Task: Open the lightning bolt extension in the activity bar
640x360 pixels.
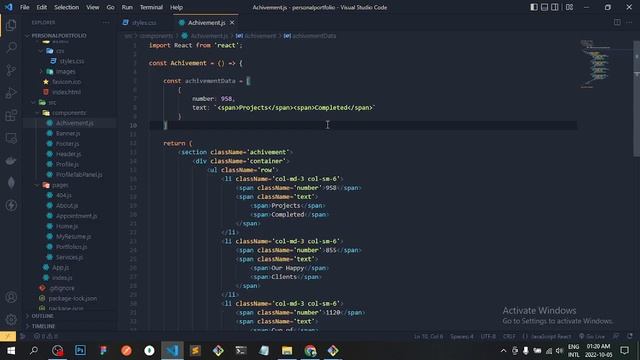Action: pos(11,205)
